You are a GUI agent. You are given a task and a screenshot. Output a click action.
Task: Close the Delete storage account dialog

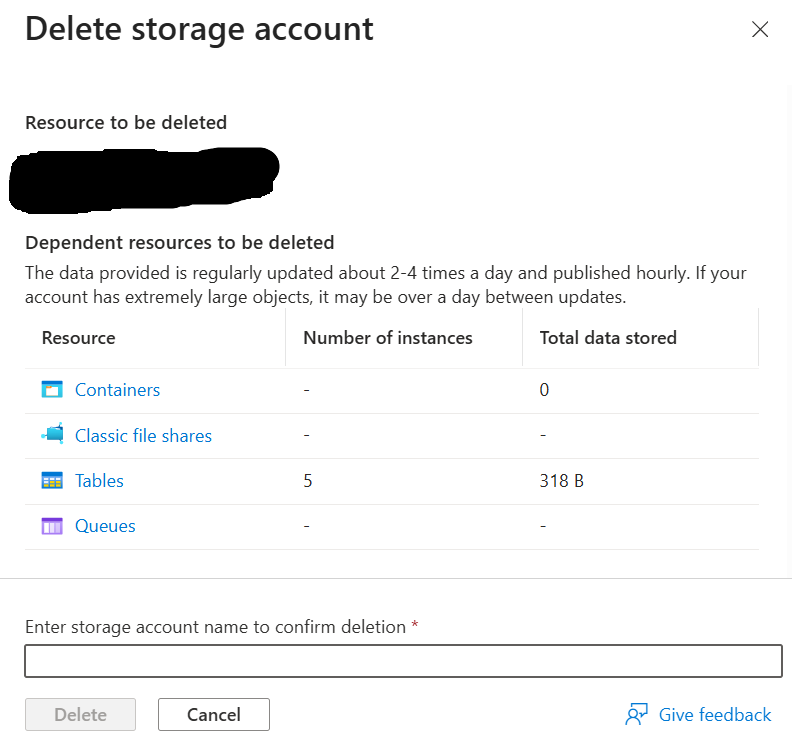point(760,29)
